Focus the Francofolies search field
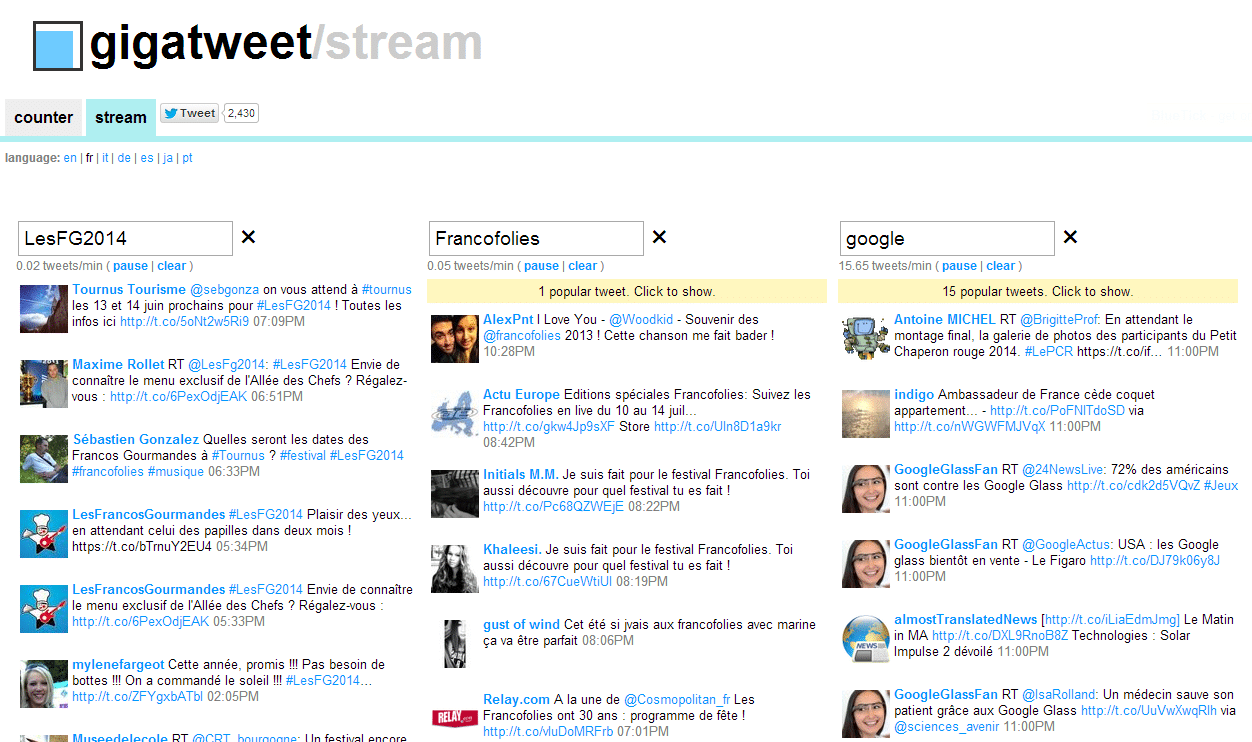This screenshot has height=742, width=1252. [x=536, y=238]
